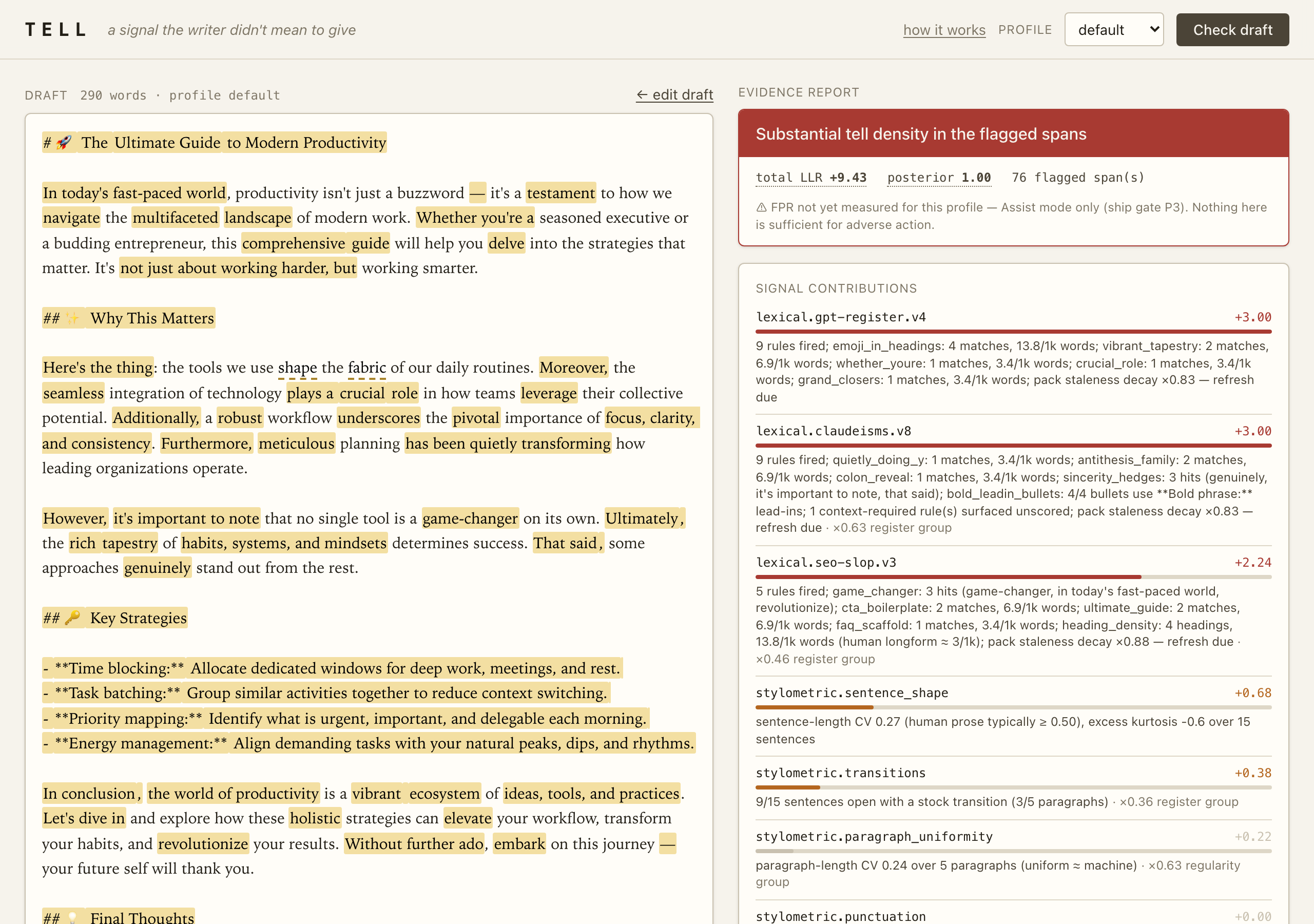Click the flagged phrase Let's dive in
This screenshot has width=1314, height=924.
[x=84, y=818]
